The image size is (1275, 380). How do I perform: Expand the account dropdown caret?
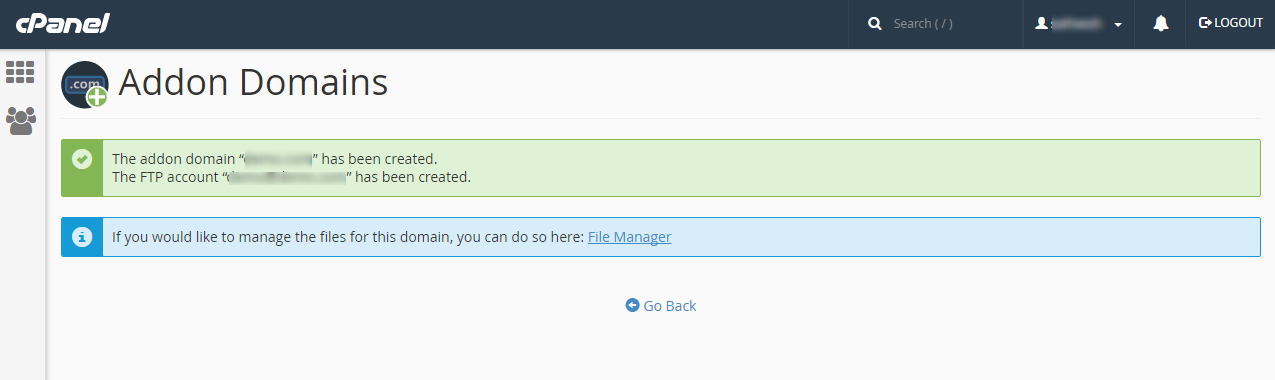click(x=1118, y=25)
